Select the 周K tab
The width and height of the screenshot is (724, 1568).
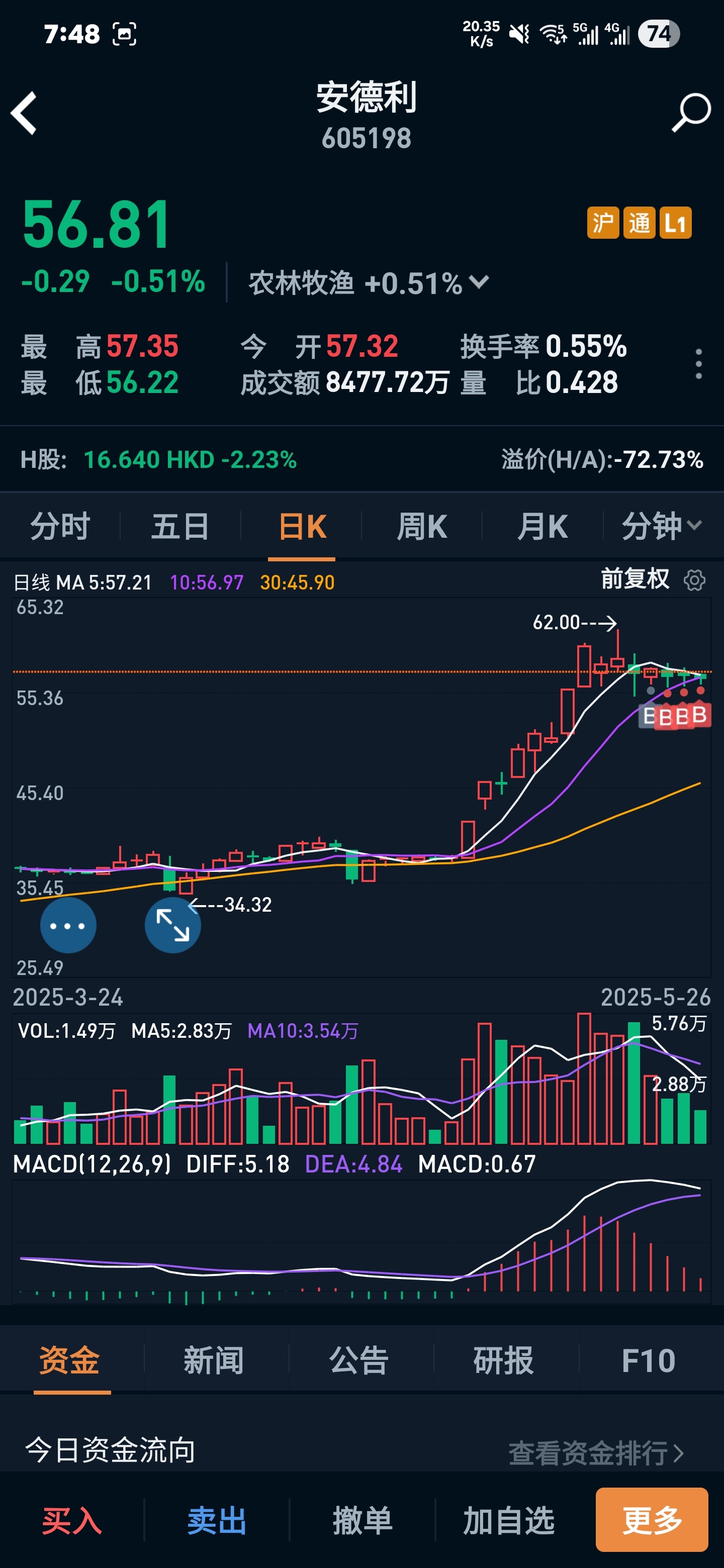click(422, 526)
